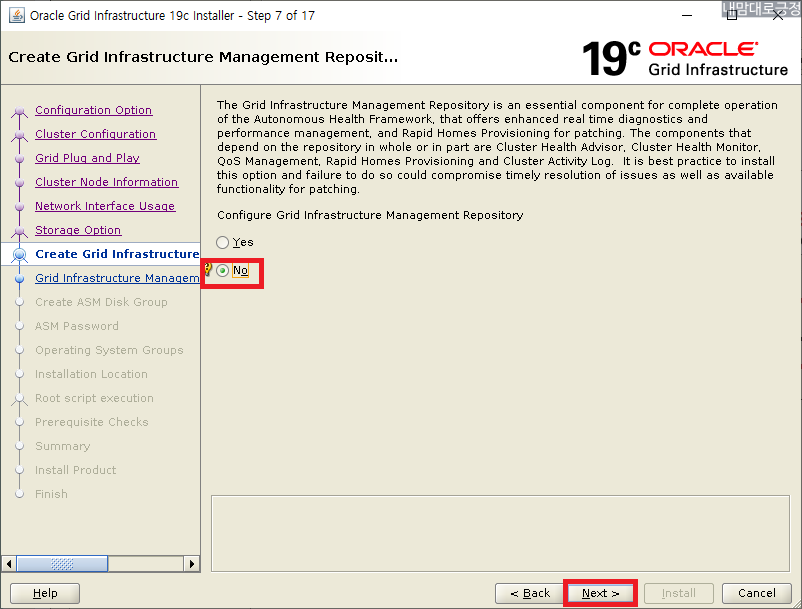Click the step marker icon for Configuration Option
The height and width of the screenshot is (609, 802).
click(x=19, y=110)
